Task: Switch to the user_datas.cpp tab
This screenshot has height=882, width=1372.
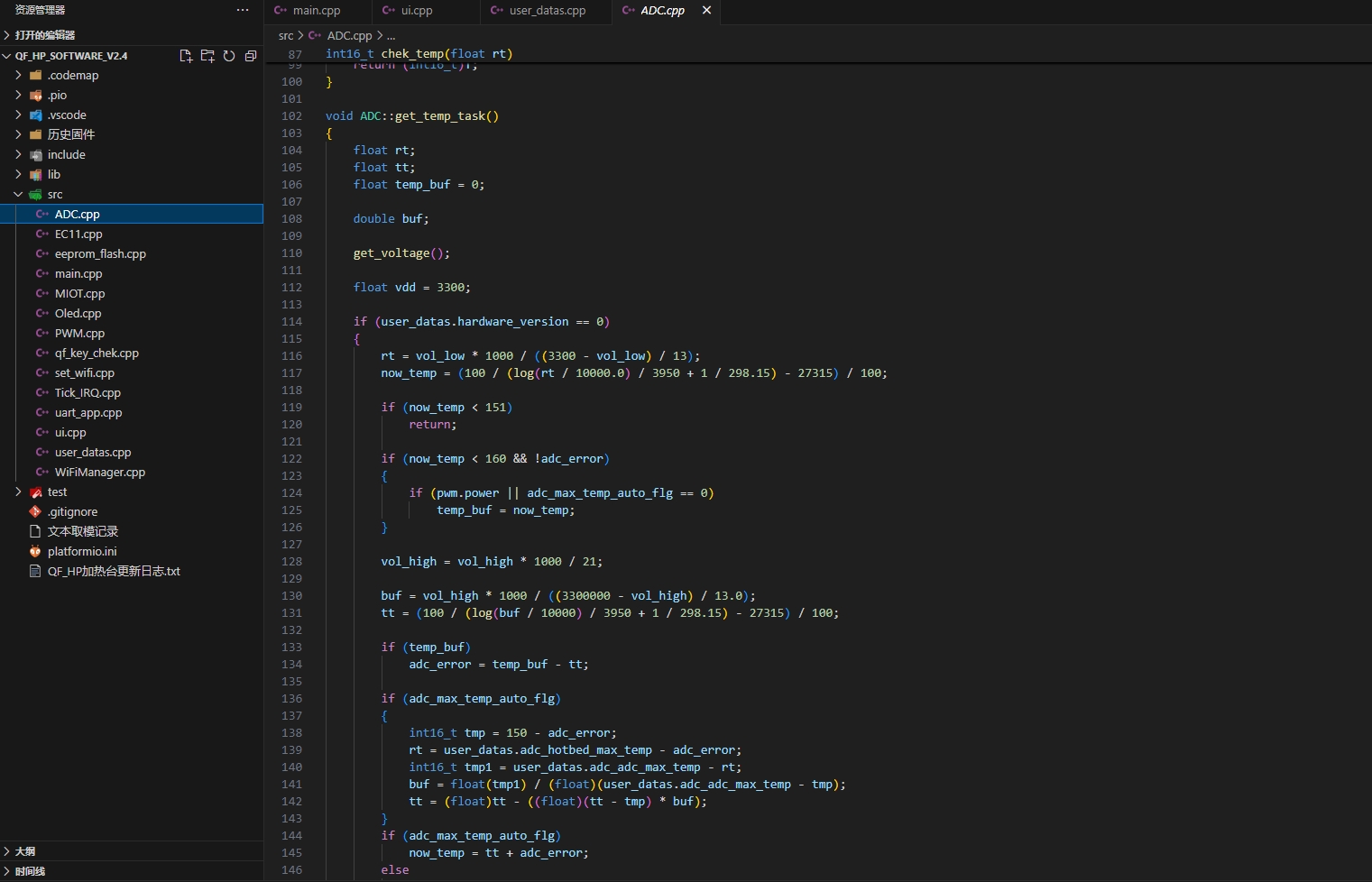Action: (x=547, y=11)
